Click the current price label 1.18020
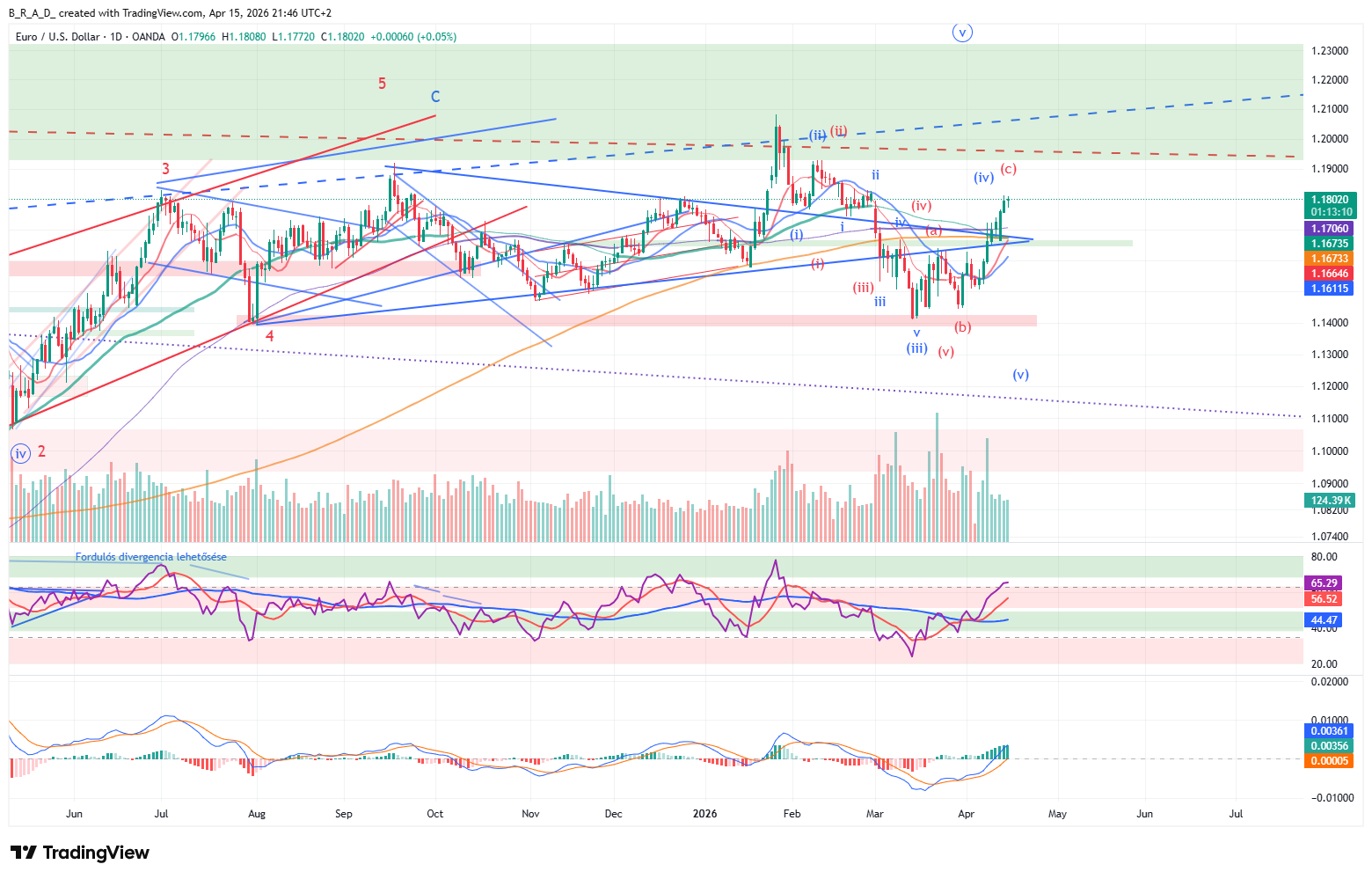 pyautogui.click(x=1331, y=200)
